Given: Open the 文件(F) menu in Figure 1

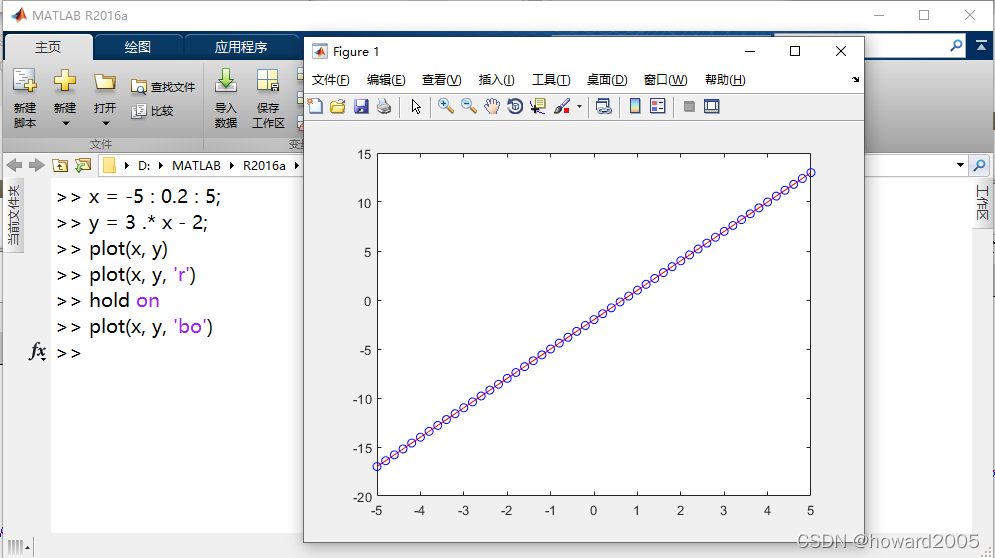Looking at the screenshot, I should (331, 80).
